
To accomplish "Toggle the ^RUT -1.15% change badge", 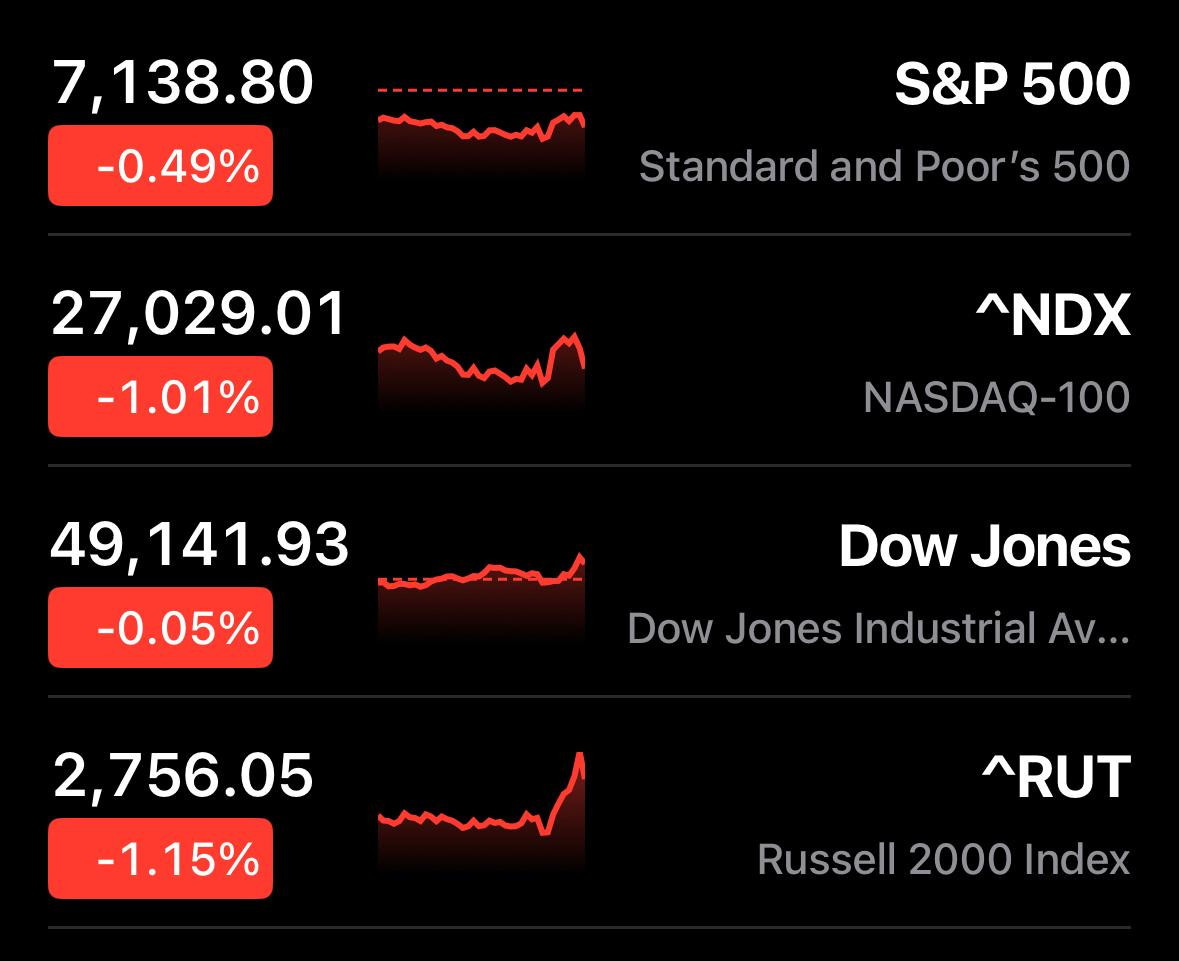I will 160,859.
